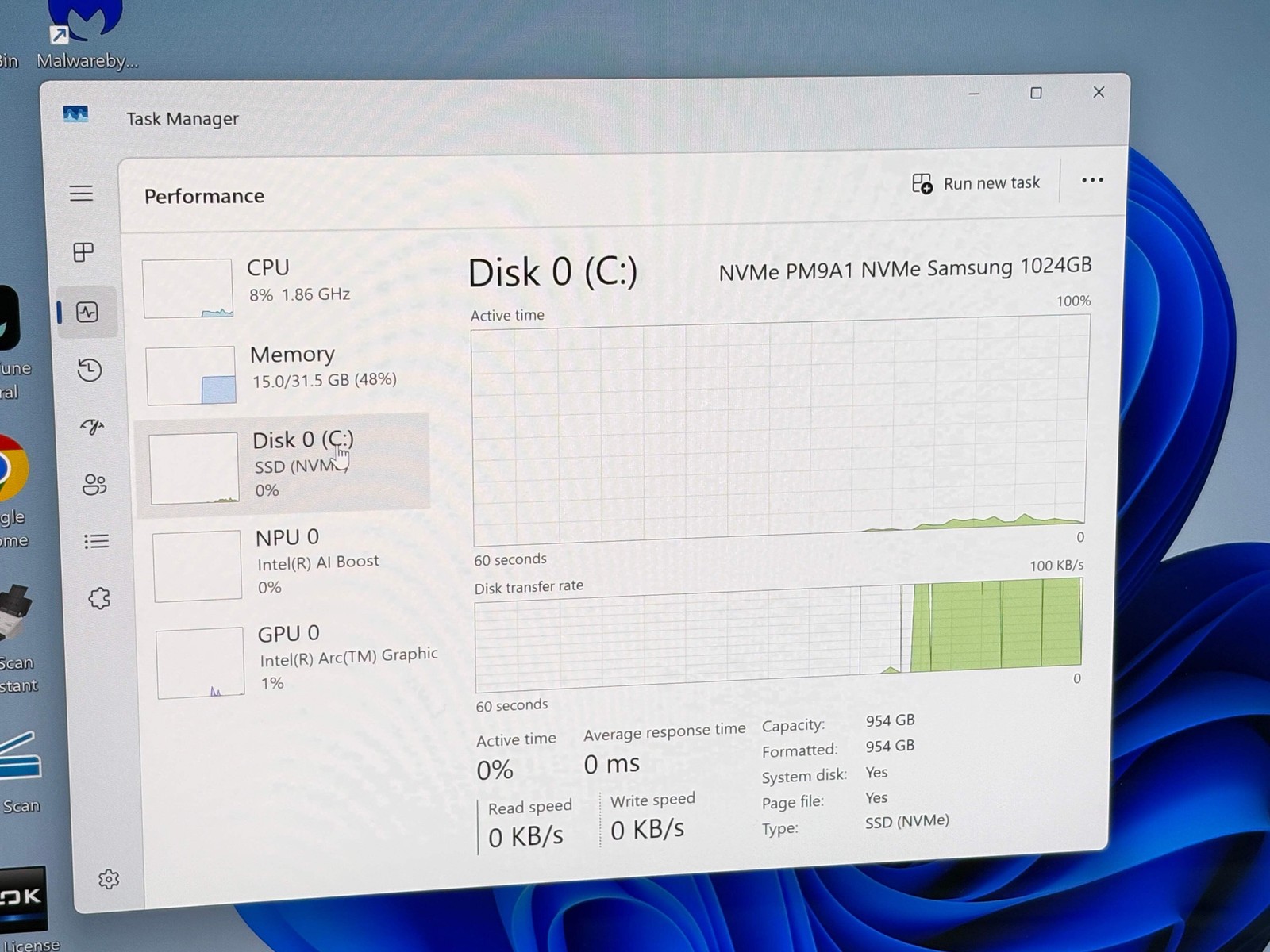Click the 'Formatted:' label
1270x952 pixels.
pos(799,750)
